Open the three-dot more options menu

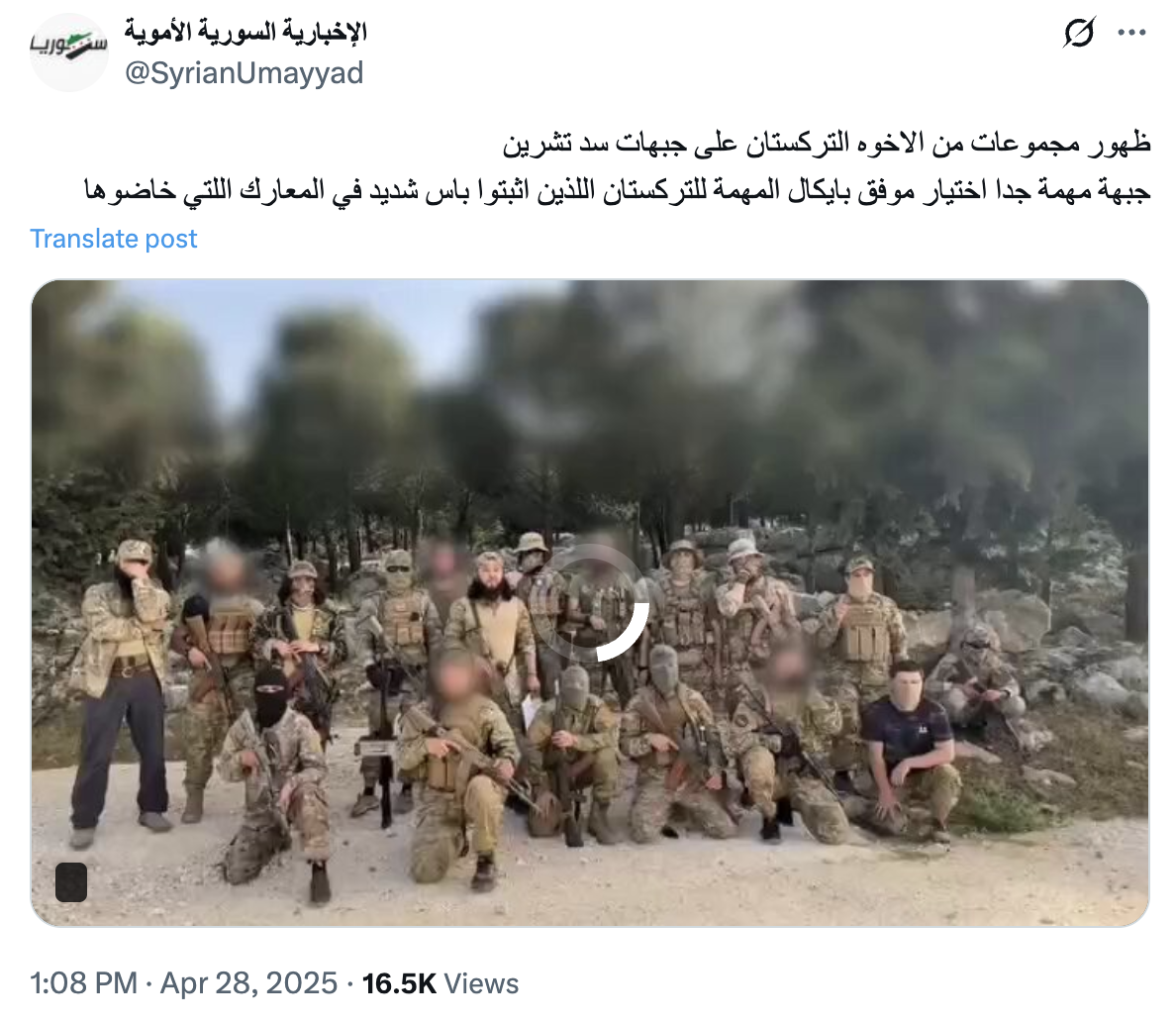tap(1131, 33)
